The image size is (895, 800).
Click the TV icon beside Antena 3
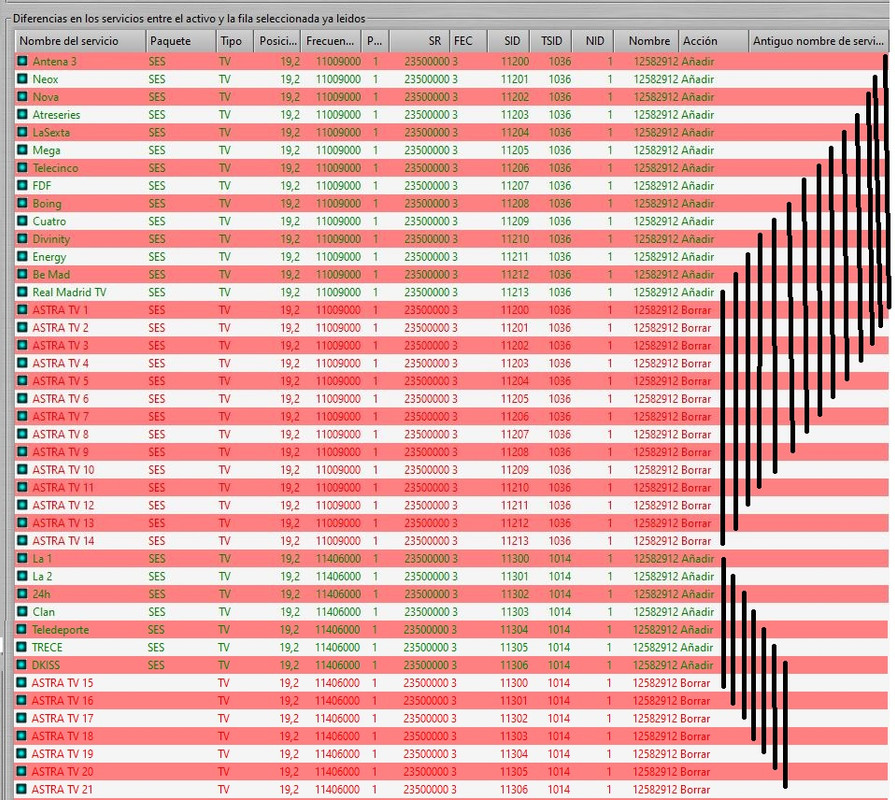(22, 61)
